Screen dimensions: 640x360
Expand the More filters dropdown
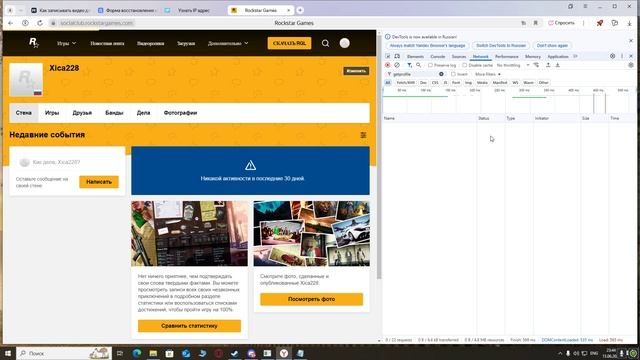488,74
